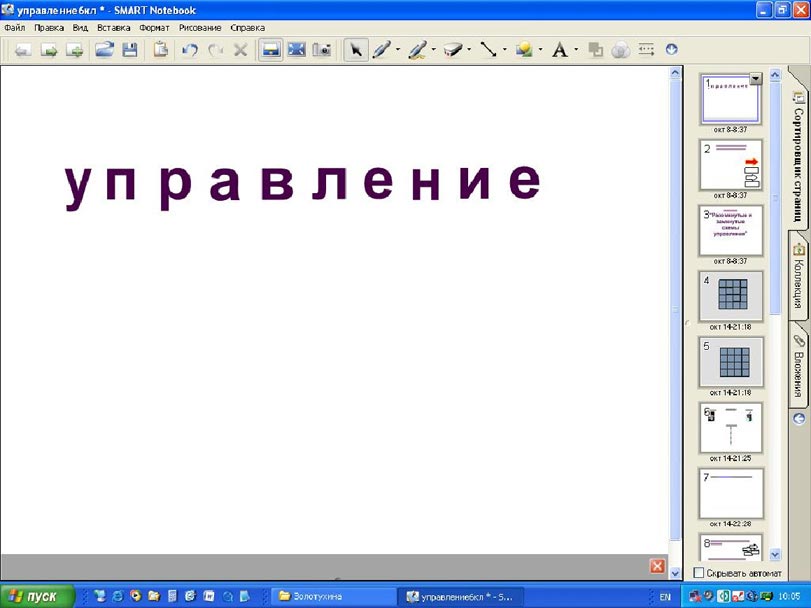Open the Line tool dropdown arrow
811x608 pixels.
504,49
